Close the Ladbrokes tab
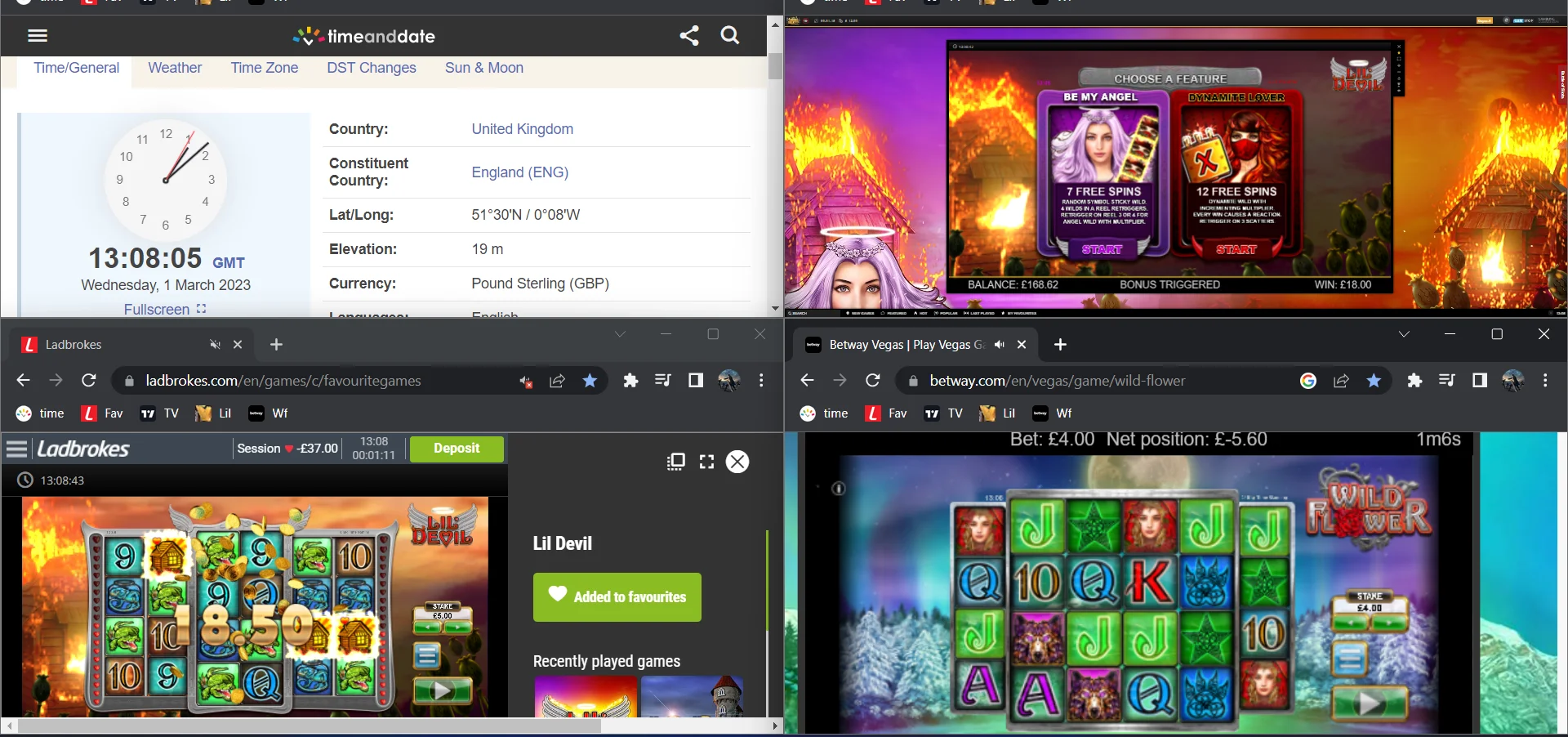 click(238, 345)
